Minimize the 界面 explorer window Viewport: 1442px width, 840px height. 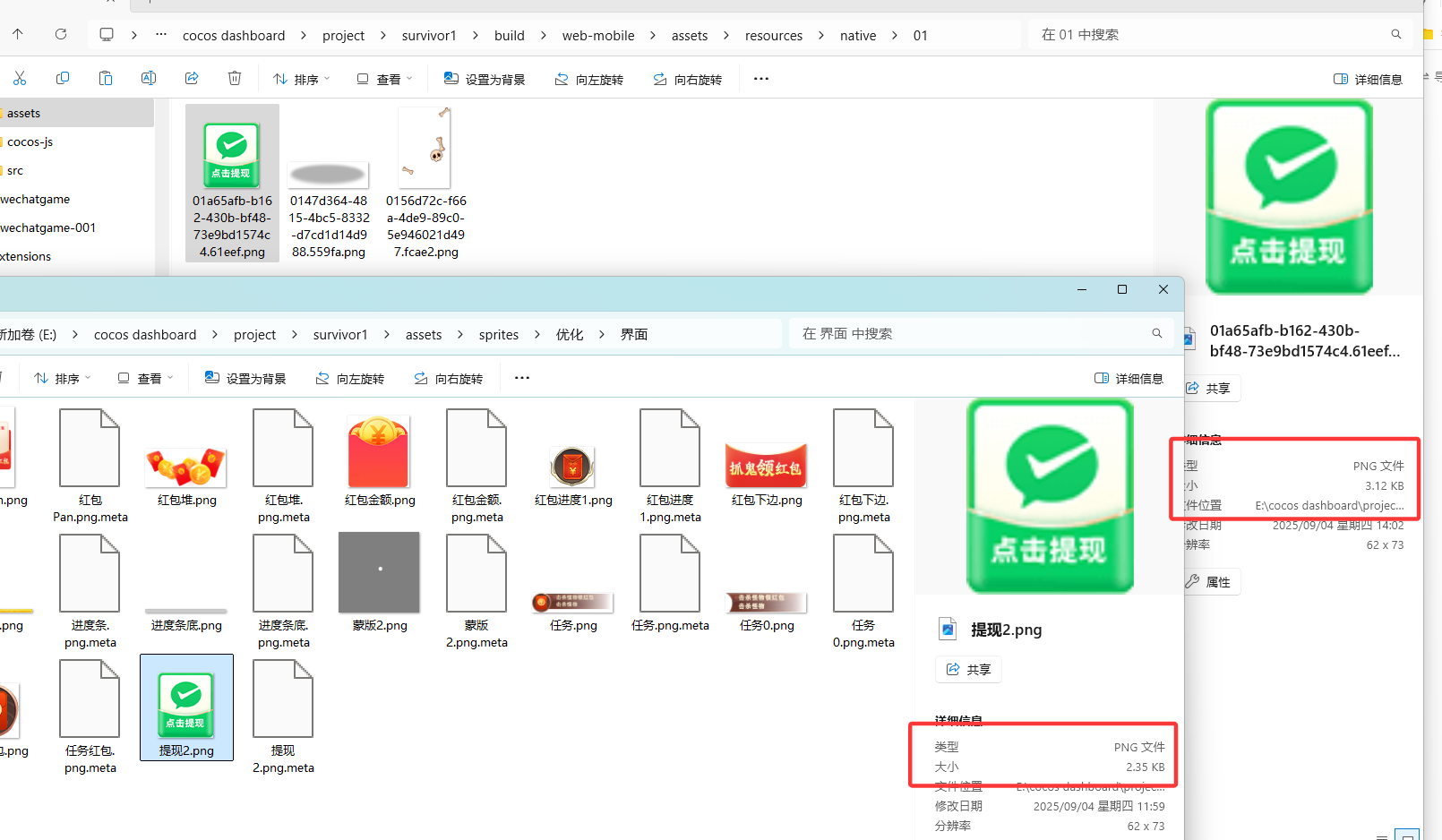click(1082, 289)
